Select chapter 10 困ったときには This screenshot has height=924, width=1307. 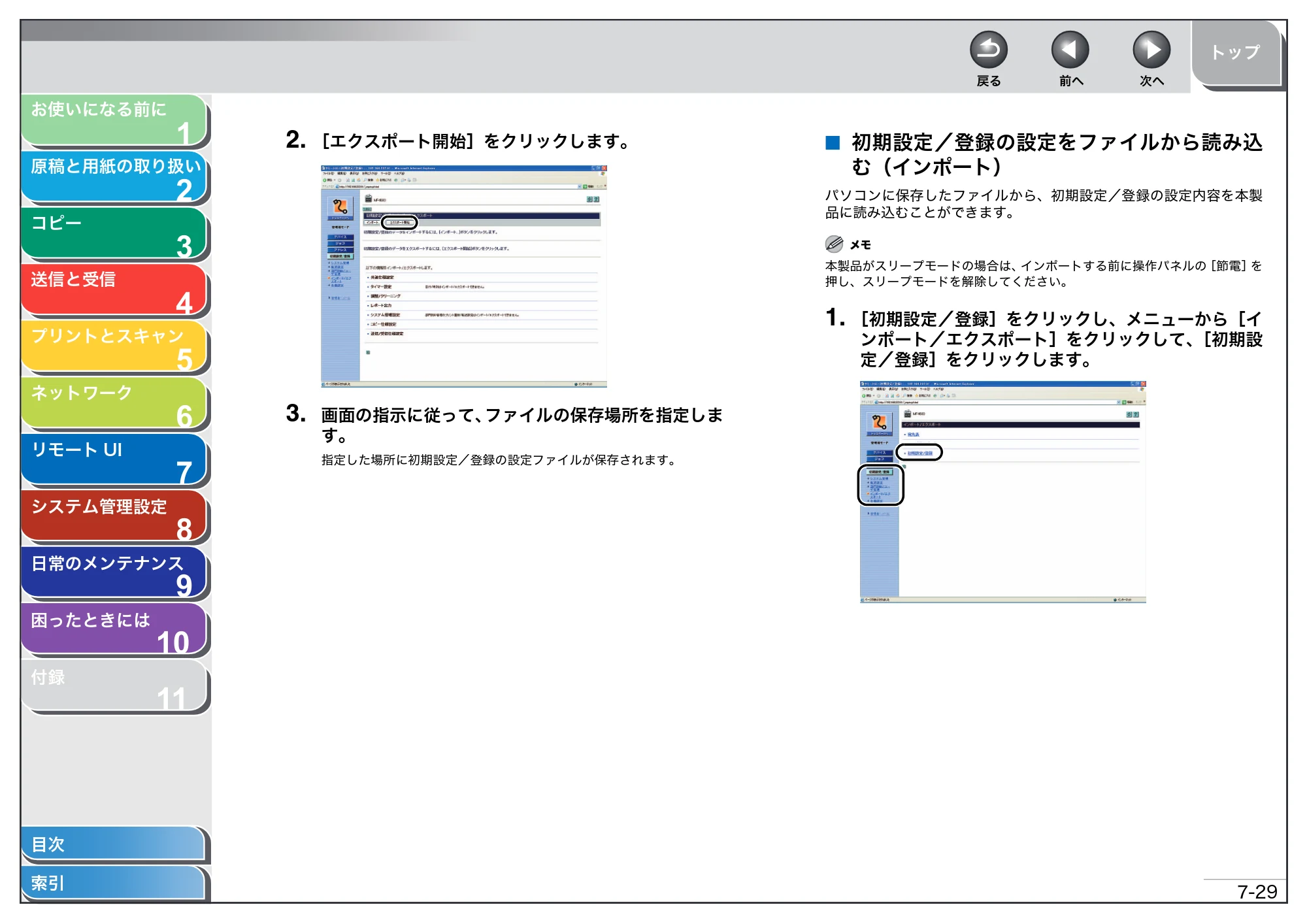[114, 630]
